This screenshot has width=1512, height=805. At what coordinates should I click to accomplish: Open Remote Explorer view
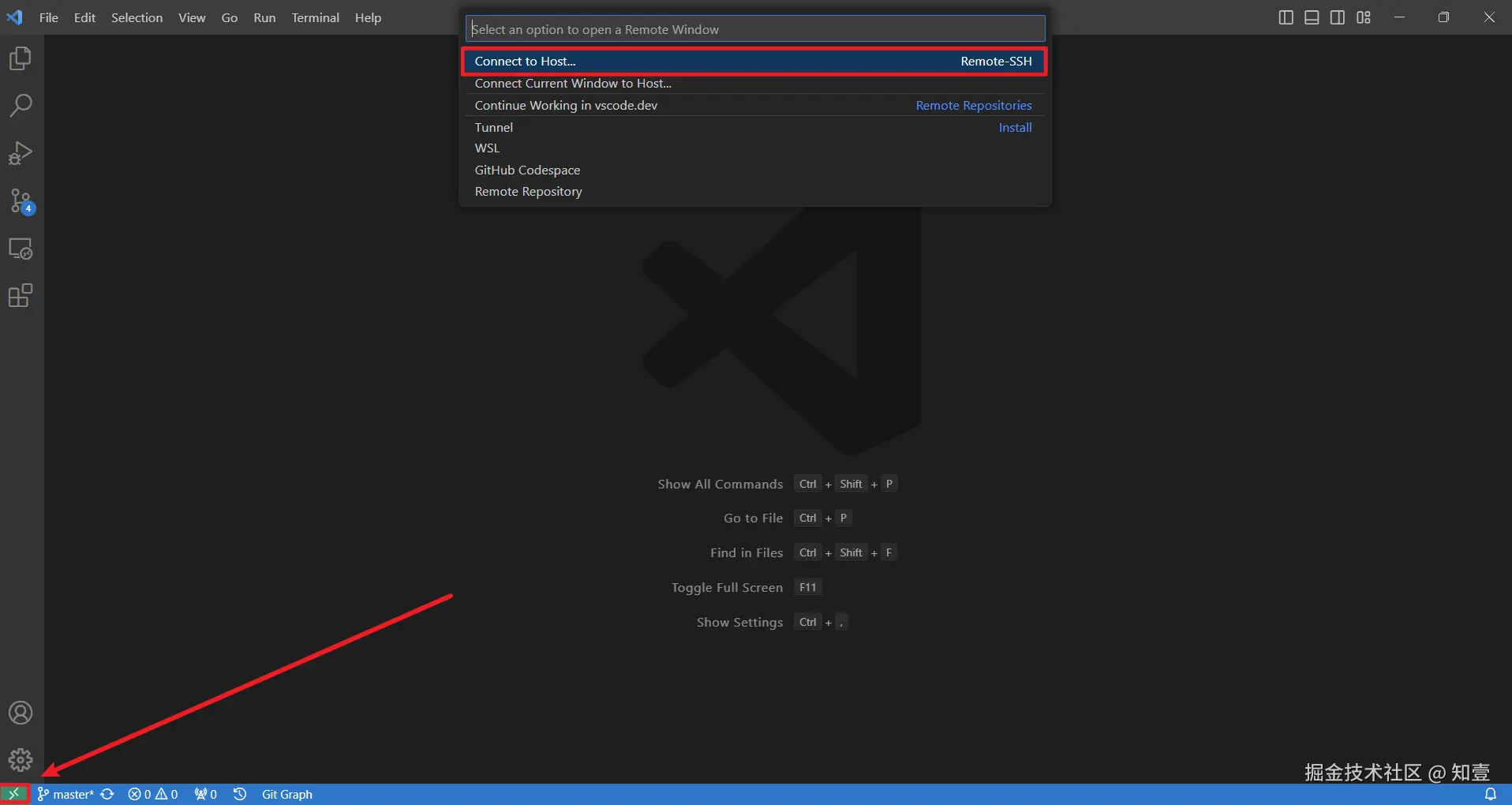point(21,249)
